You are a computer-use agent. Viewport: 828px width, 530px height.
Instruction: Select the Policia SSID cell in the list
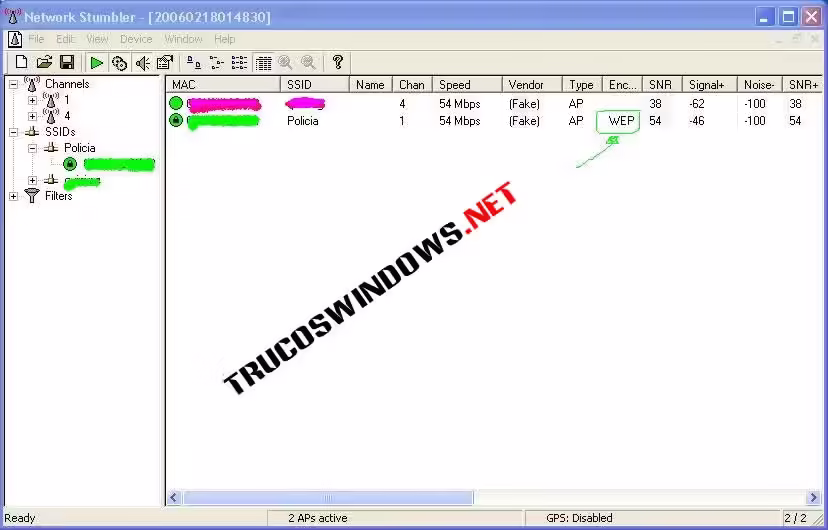[x=303, y=121]
